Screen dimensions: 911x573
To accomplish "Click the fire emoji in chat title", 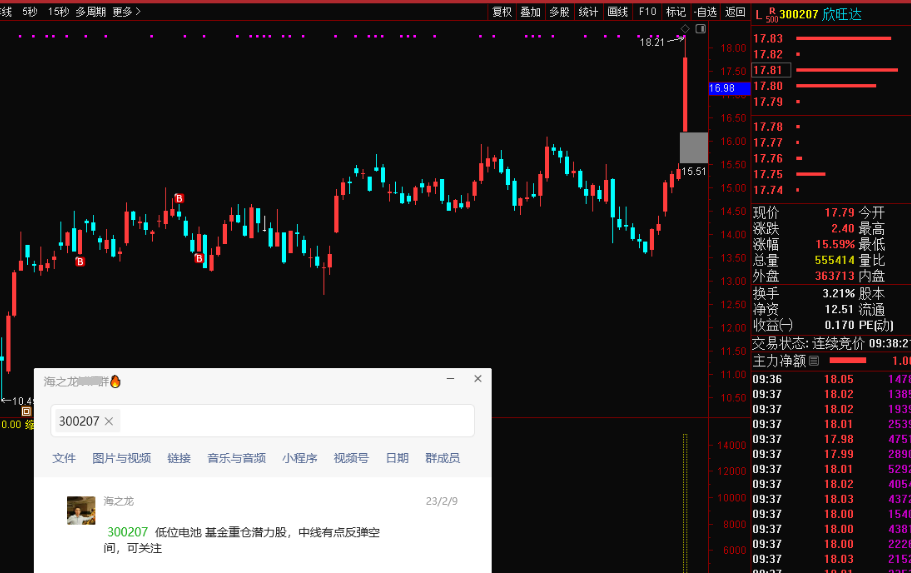I will click(x=115, y=381).
